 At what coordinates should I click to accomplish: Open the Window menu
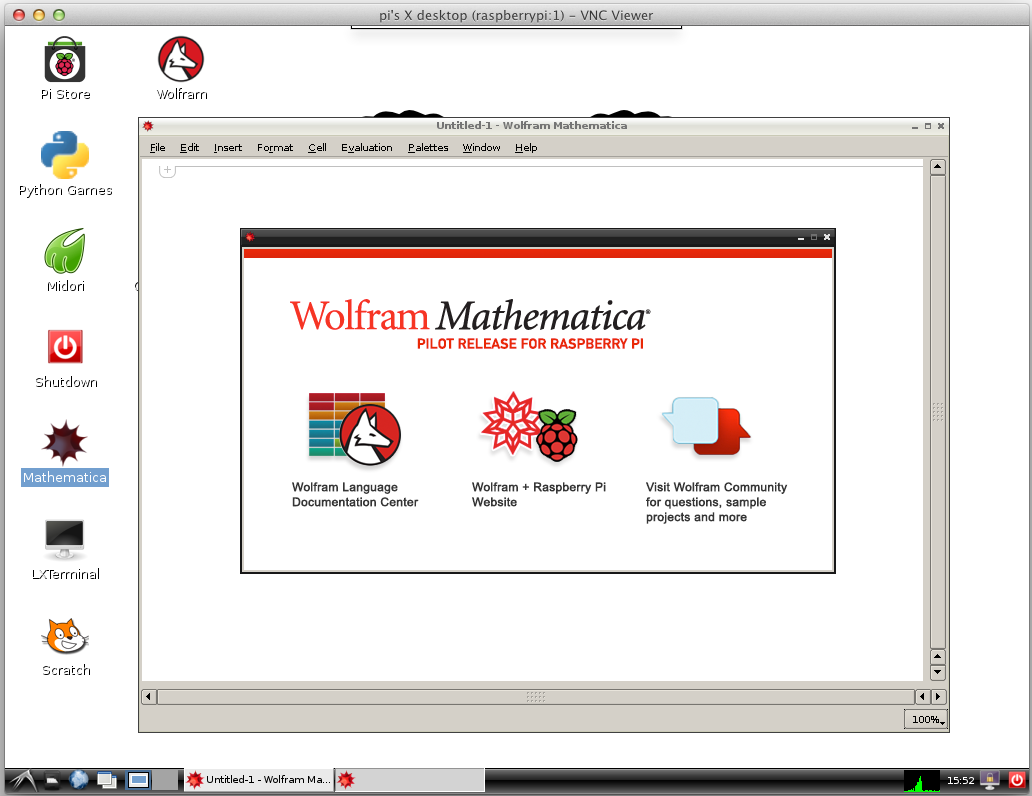pos(481,147)
